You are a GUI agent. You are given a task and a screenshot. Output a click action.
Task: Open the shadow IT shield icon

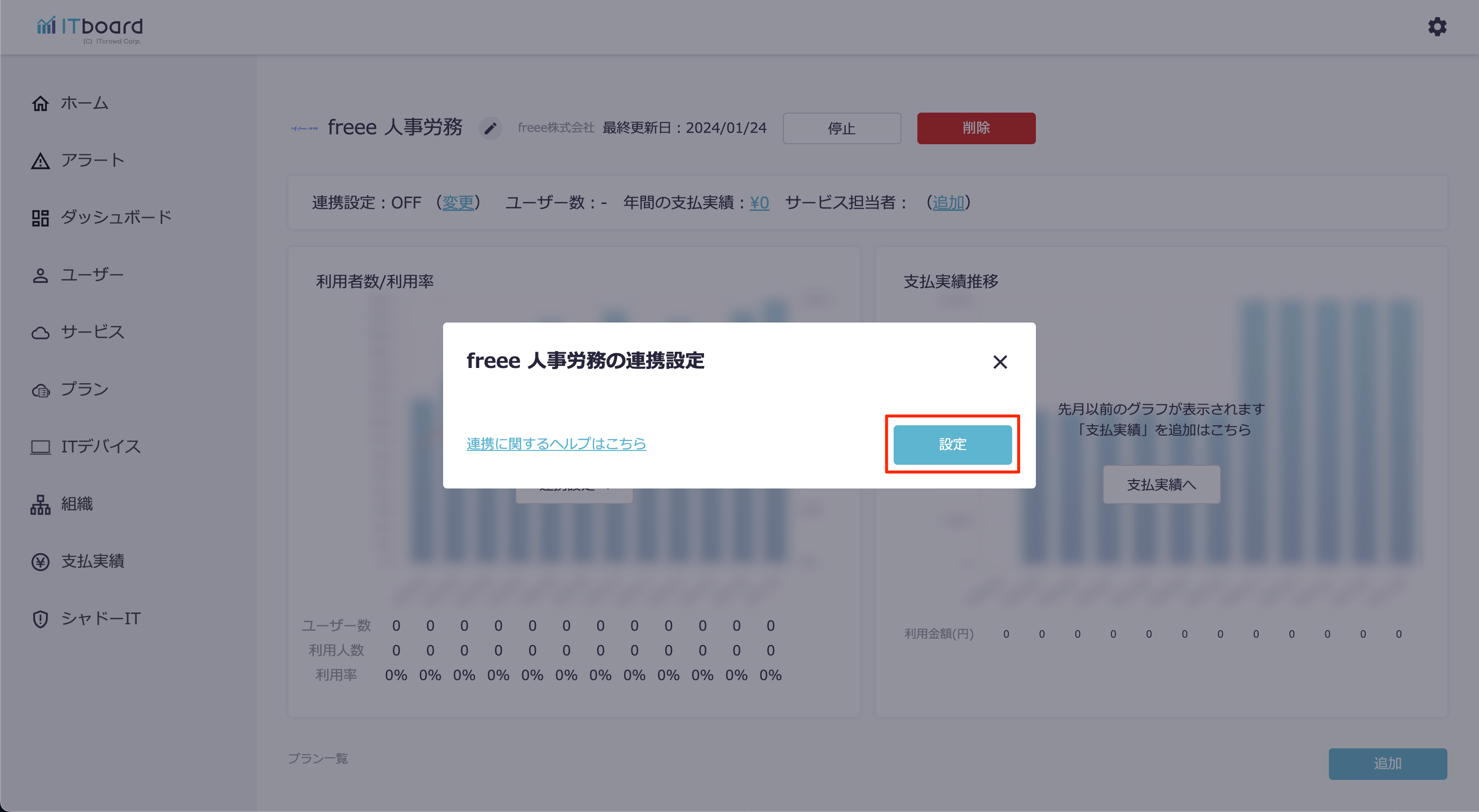click(40, 618)
